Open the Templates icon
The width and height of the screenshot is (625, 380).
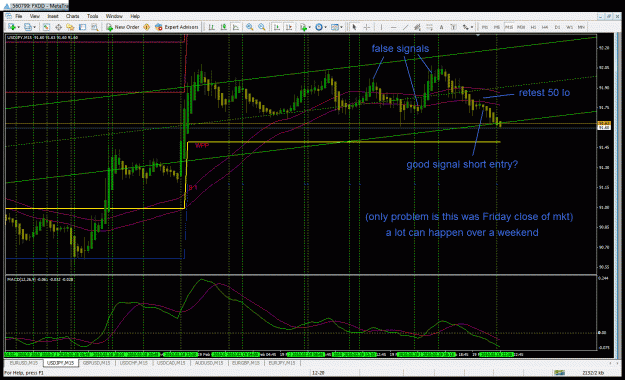pyautogui.click(x=335, y=27)
